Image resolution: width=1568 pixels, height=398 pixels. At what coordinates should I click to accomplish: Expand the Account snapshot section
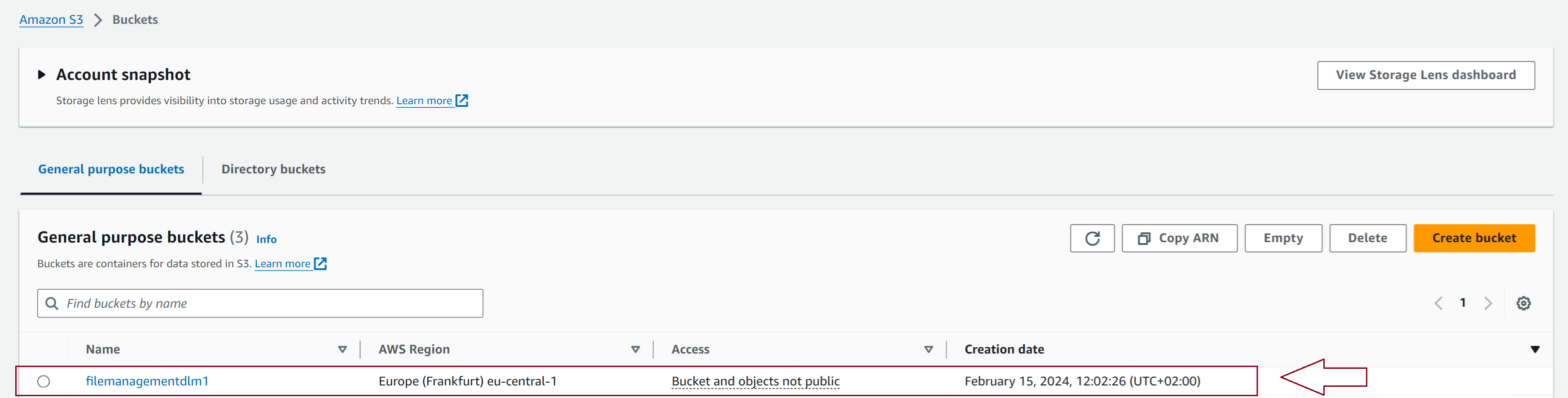(x=41, y=75)
